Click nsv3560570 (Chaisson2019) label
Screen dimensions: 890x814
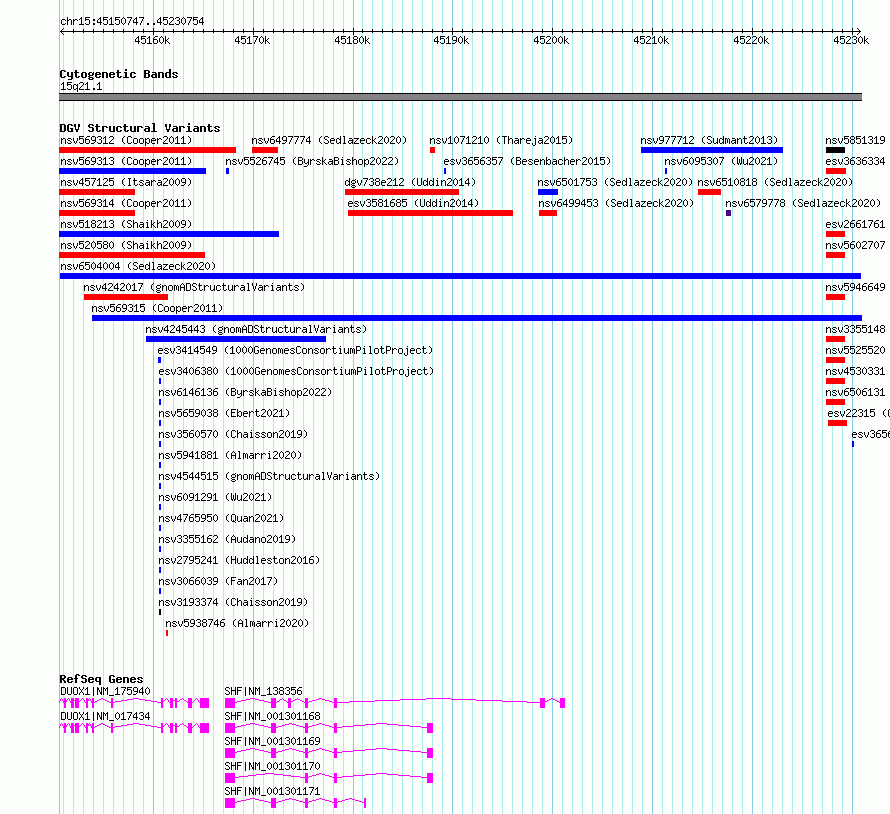point(233,434)
